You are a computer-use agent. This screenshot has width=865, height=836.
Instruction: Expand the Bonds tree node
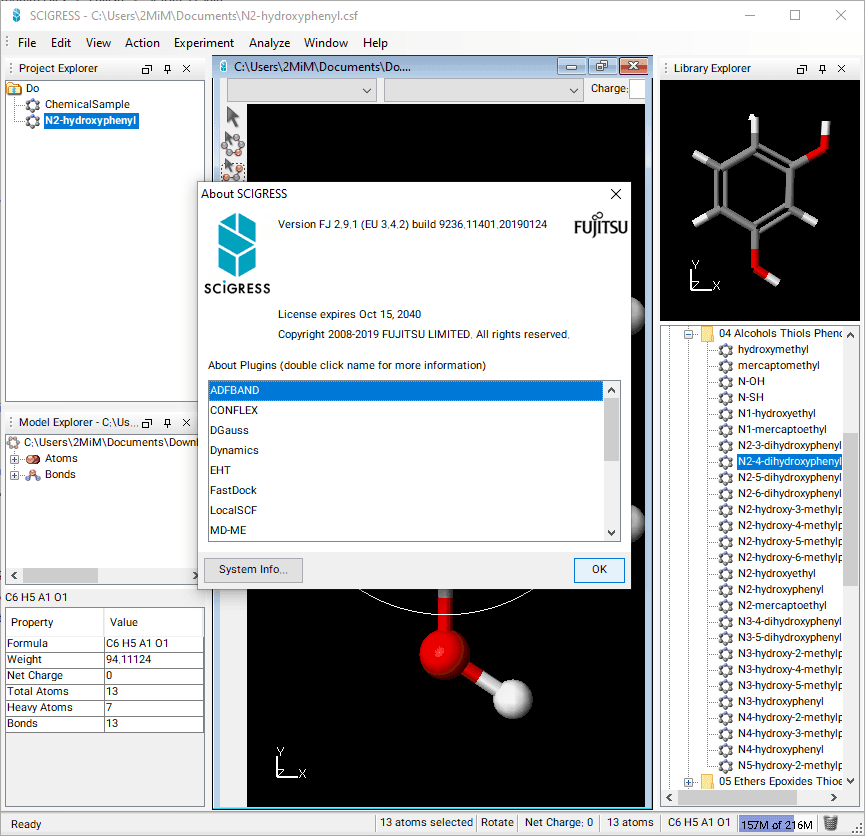[15, 475]
